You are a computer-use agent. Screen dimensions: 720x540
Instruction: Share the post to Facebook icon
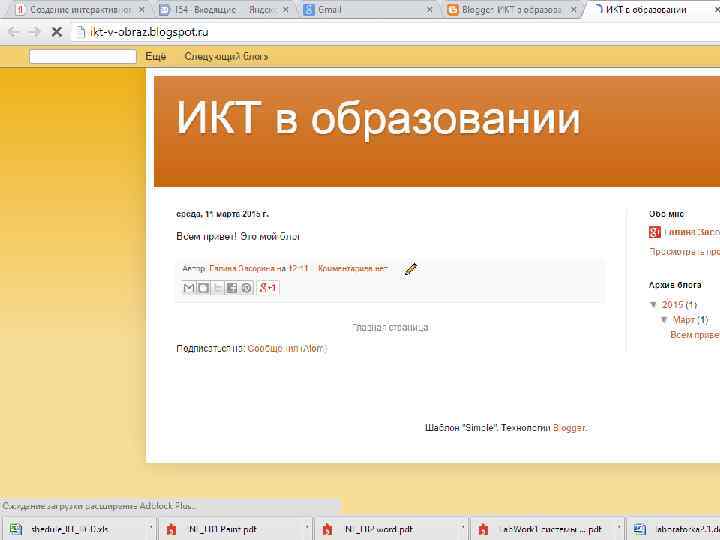232,288
